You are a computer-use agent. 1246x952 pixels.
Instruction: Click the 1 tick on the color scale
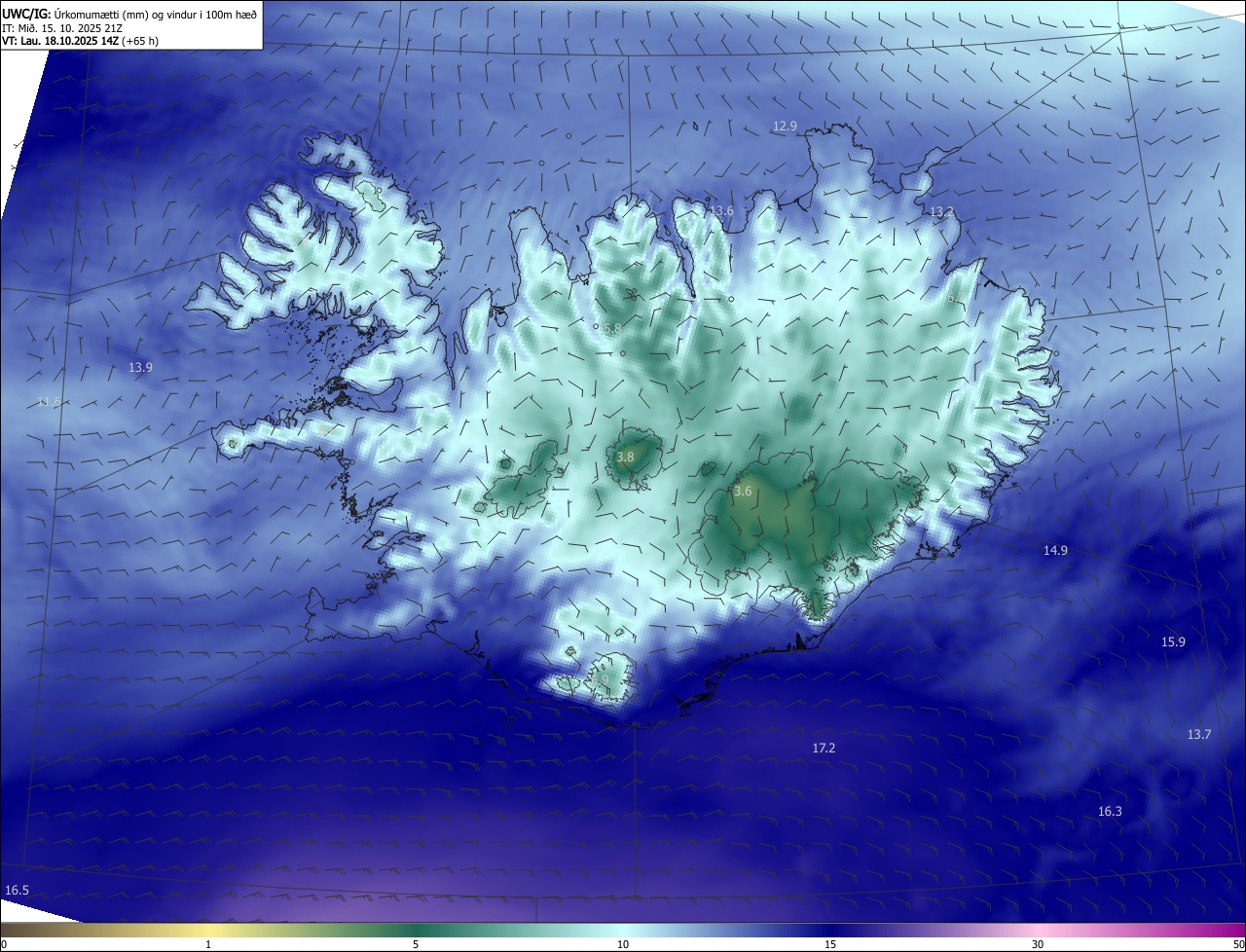click(208, 945)
